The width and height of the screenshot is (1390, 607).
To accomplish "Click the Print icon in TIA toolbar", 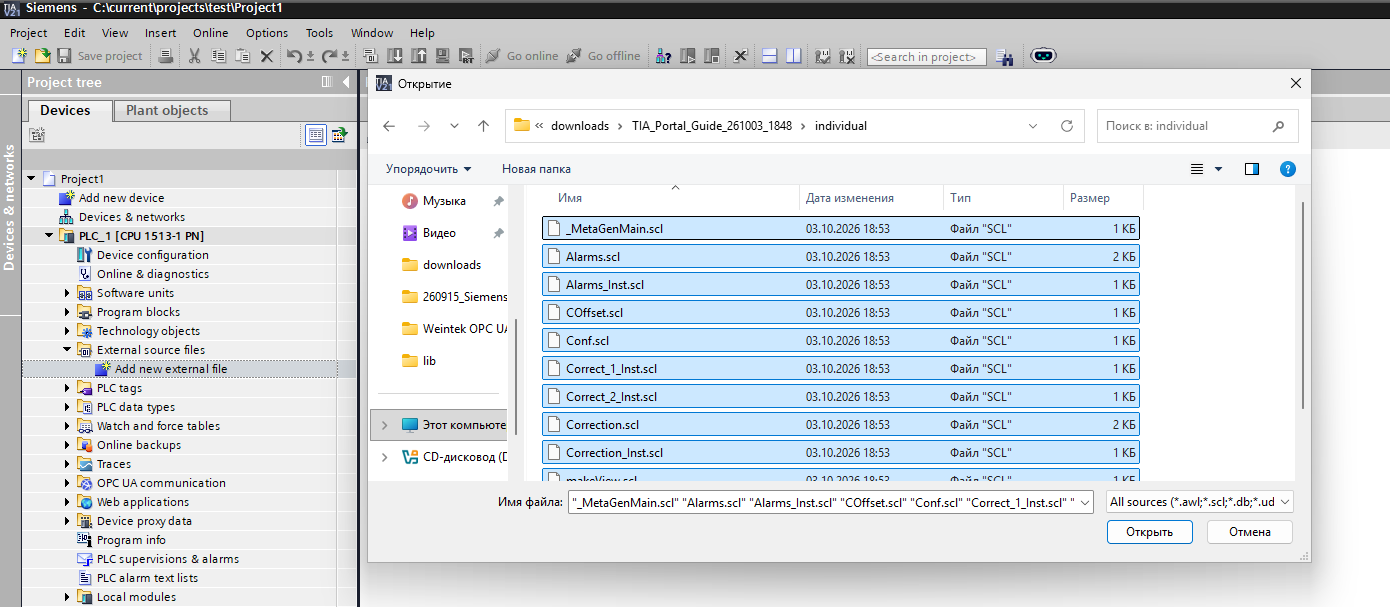I will tap(166, 56).
